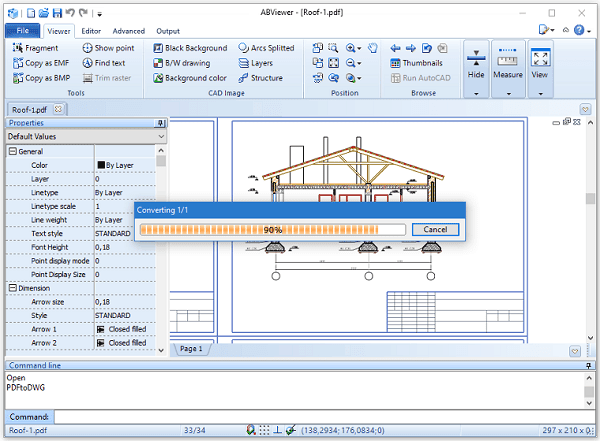The image size is (600, 441).
Task: Click the fit drawing to window icon
Action: pos(334,63)
